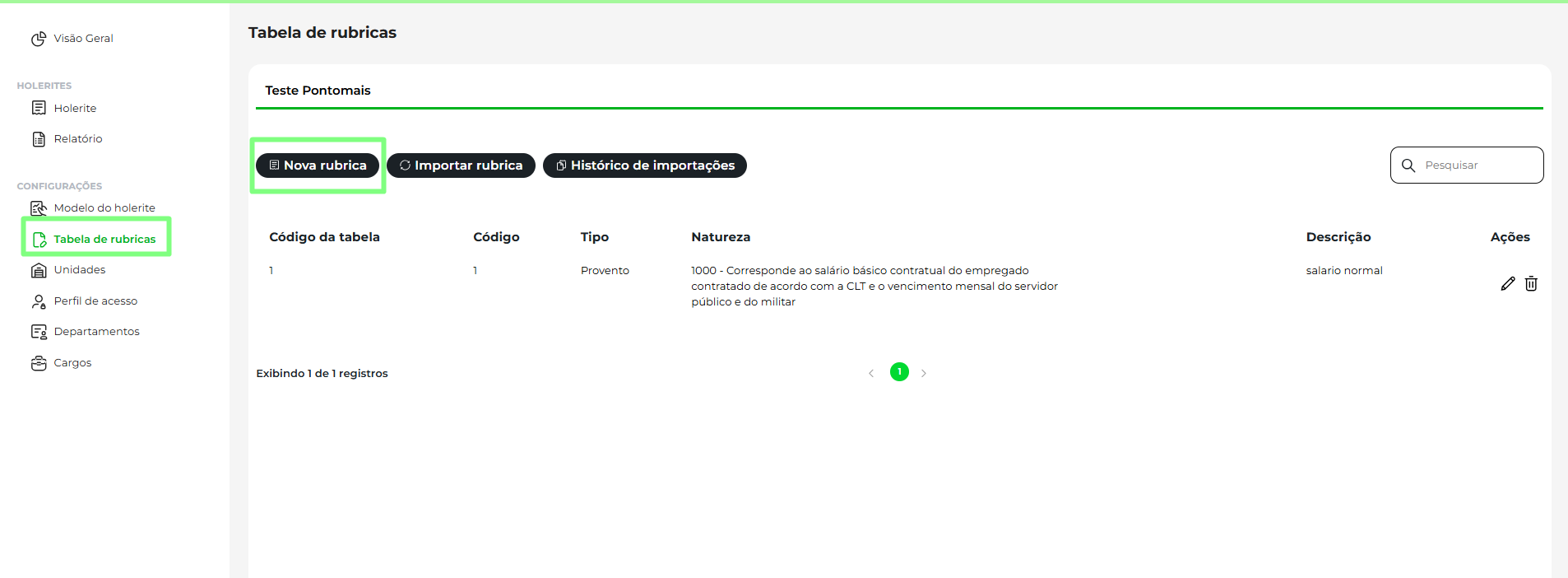Click the Relatório file icon

[39, 139]
